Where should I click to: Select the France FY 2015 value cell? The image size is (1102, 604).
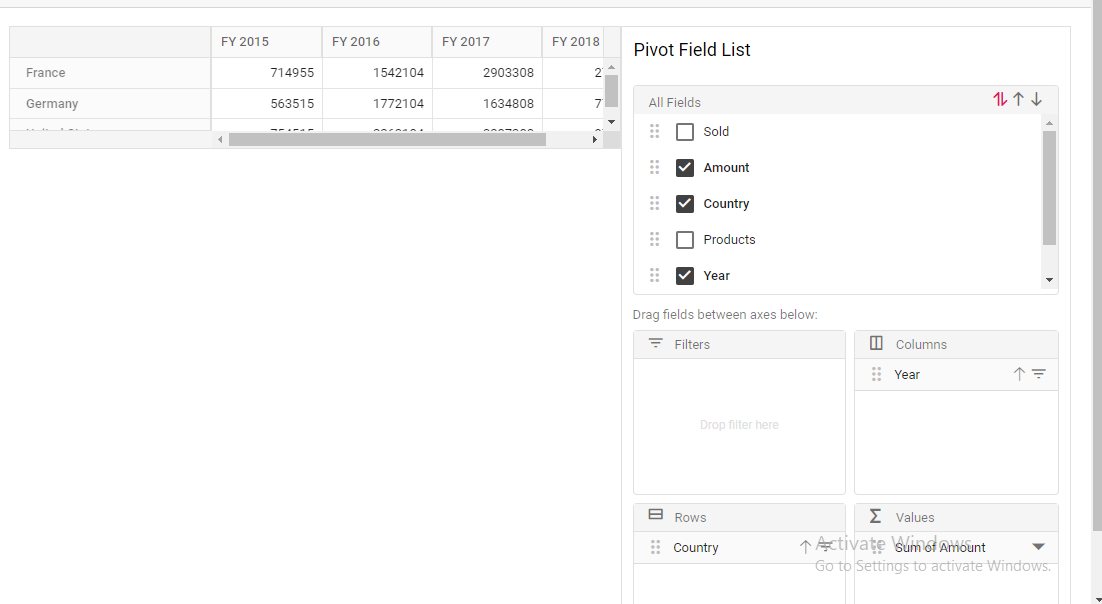click(266, 73)
